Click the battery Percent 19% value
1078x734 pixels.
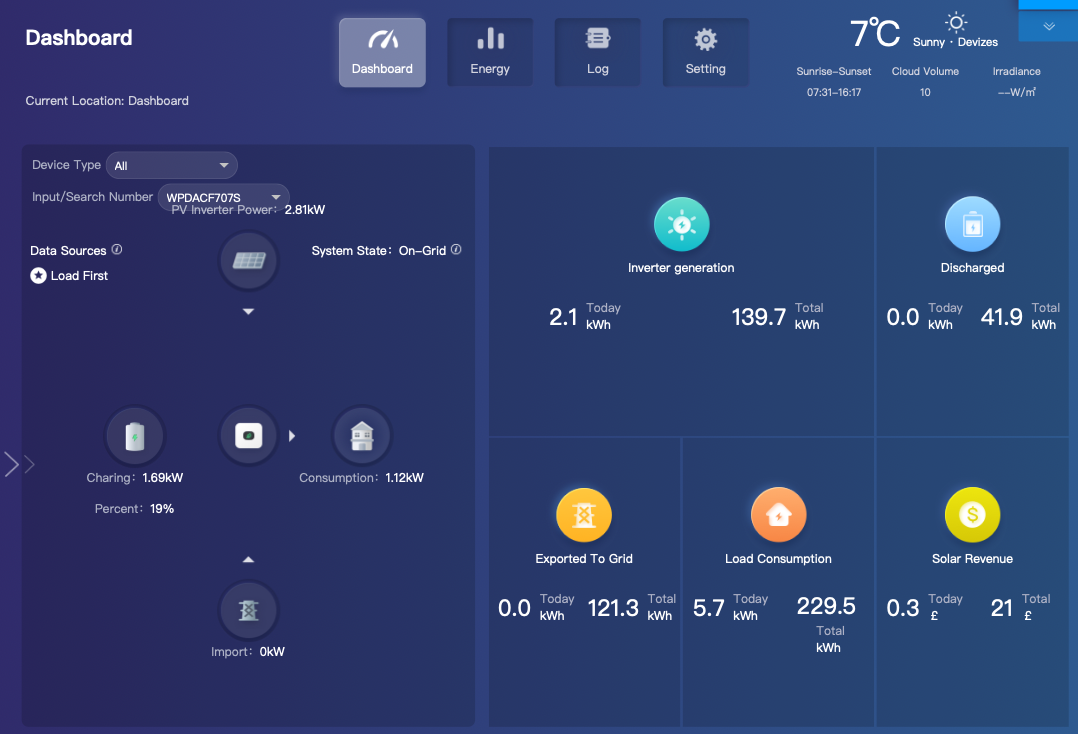click(x=162, y=509)
